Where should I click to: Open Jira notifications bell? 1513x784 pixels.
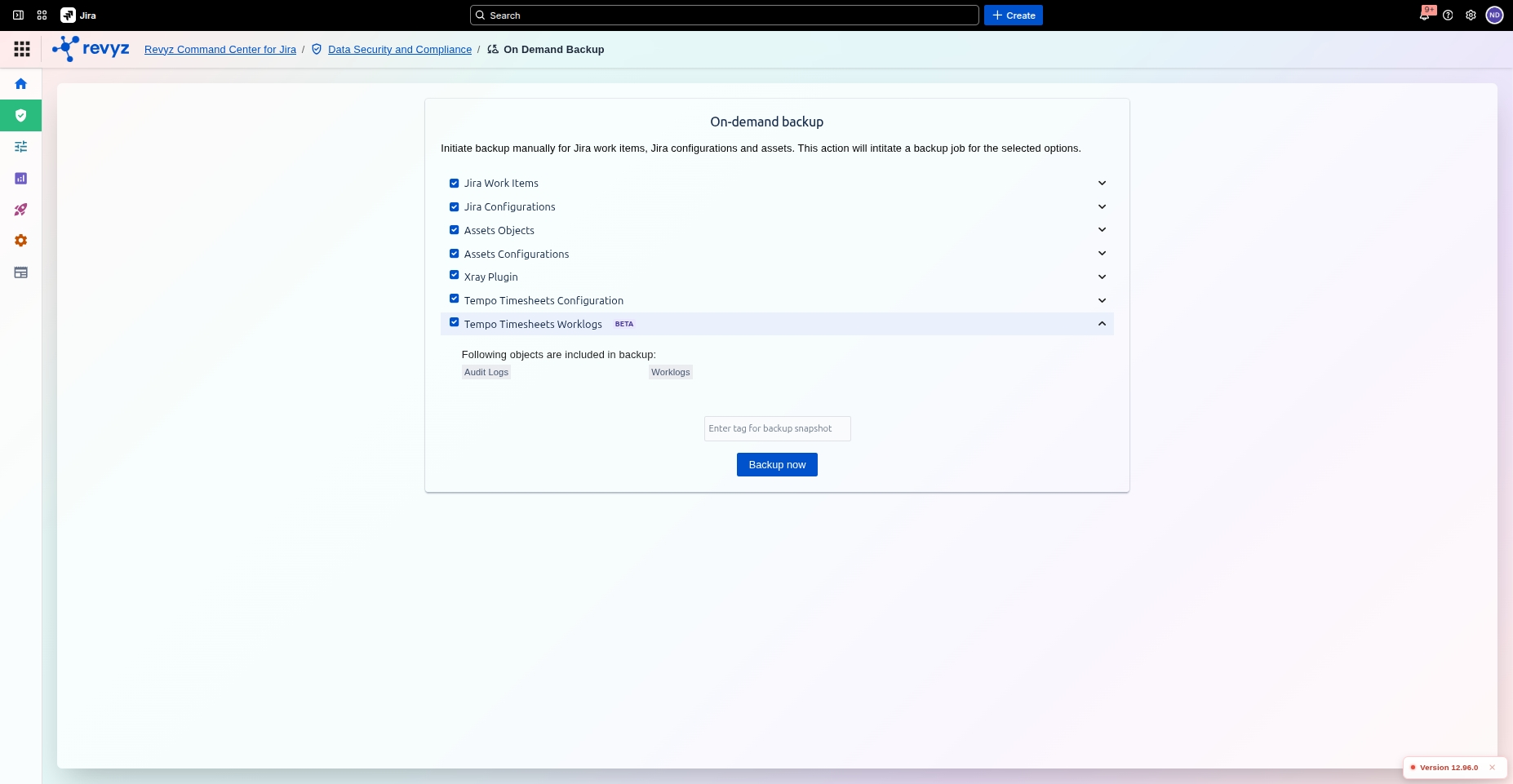(x=1425, y=16)
